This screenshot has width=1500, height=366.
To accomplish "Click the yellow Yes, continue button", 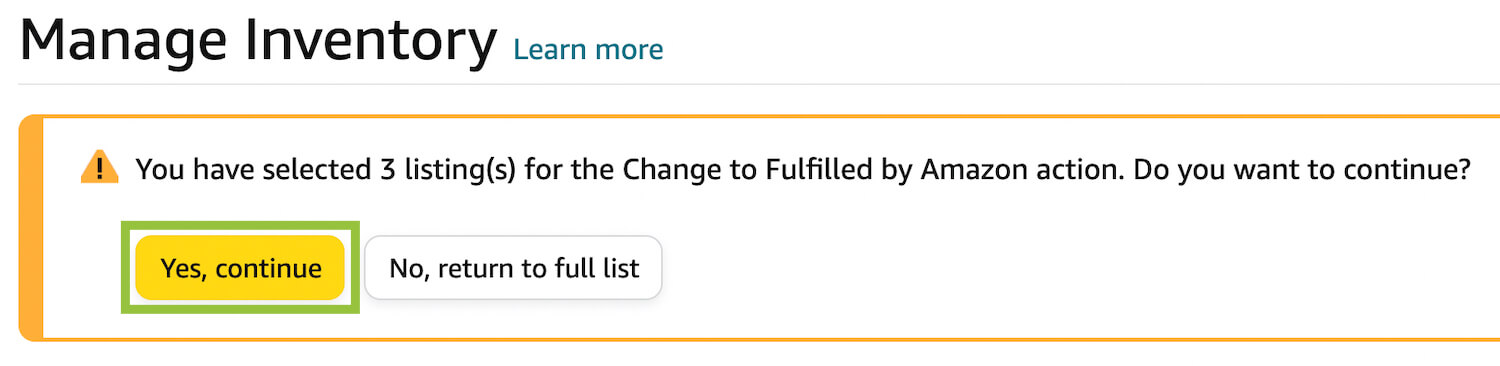I will point(241,268).
